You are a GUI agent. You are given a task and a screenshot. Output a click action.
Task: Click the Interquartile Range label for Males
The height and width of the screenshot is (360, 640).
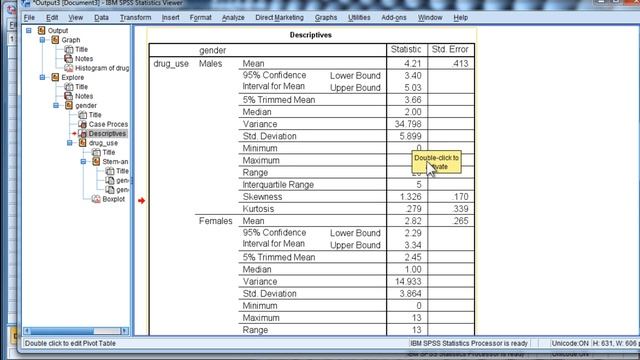pos(278,185)
